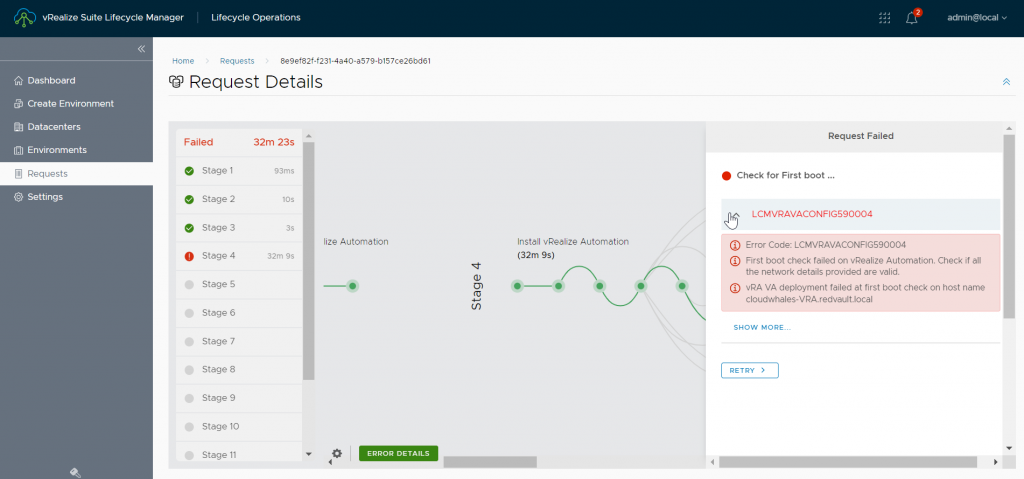Follow the Requests breadcrumb link
This screenshot has height=479, width=1024.
pyautogui.click(x=237, y=61)
